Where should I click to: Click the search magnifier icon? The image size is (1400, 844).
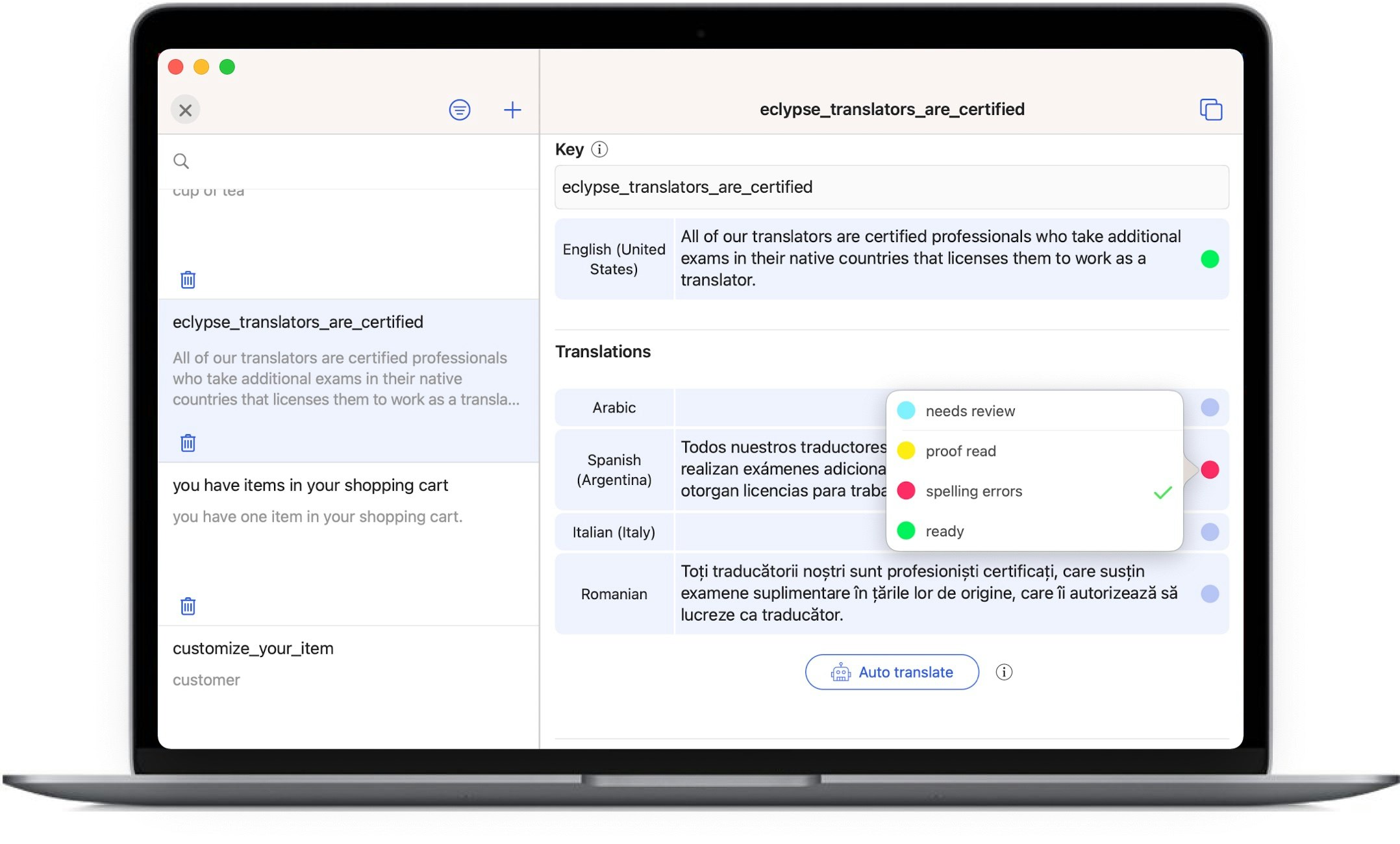pyautogui.click(x=181, y=161)
